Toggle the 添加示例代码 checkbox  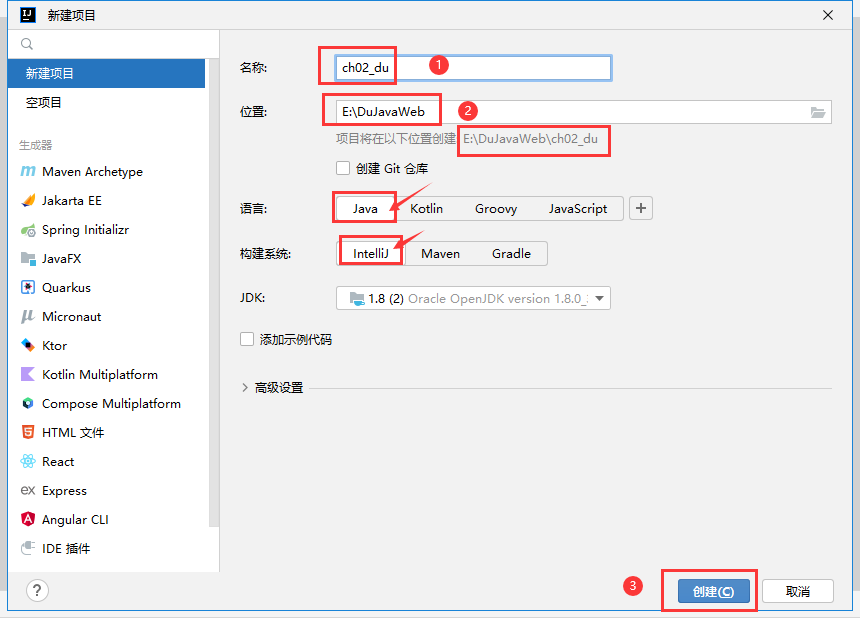247,340
